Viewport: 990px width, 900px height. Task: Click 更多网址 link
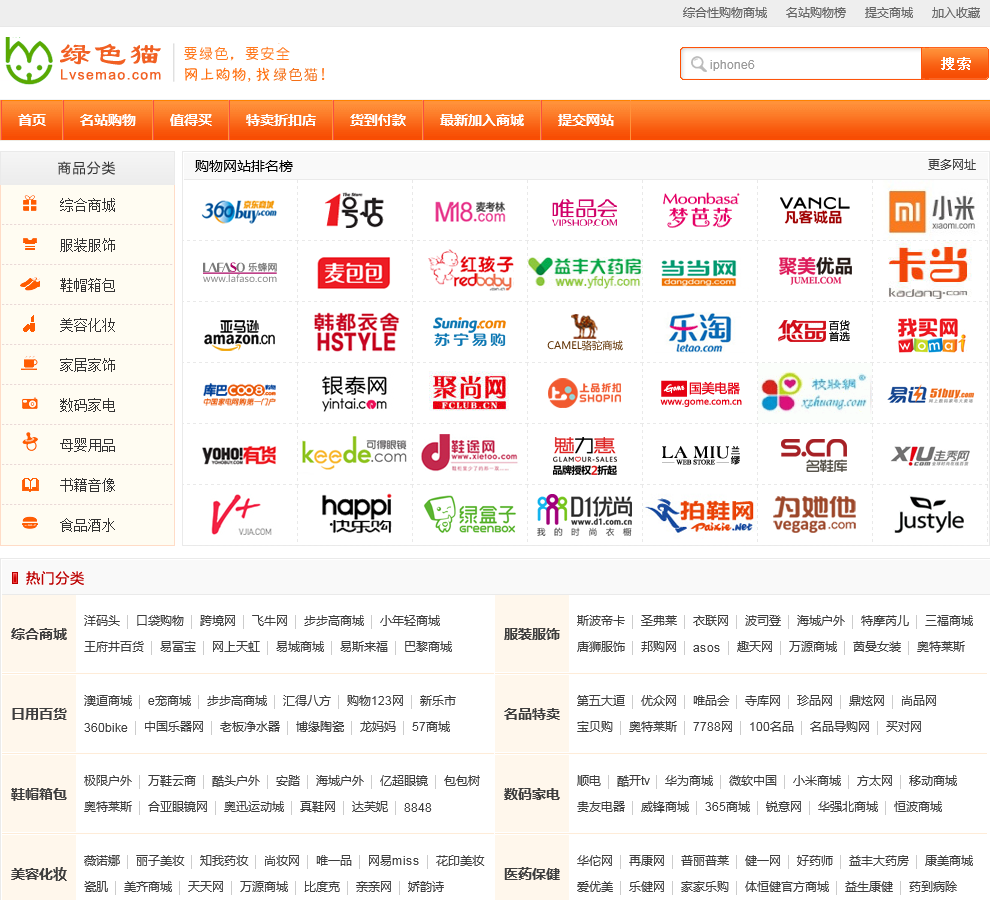tap(951, 165)
